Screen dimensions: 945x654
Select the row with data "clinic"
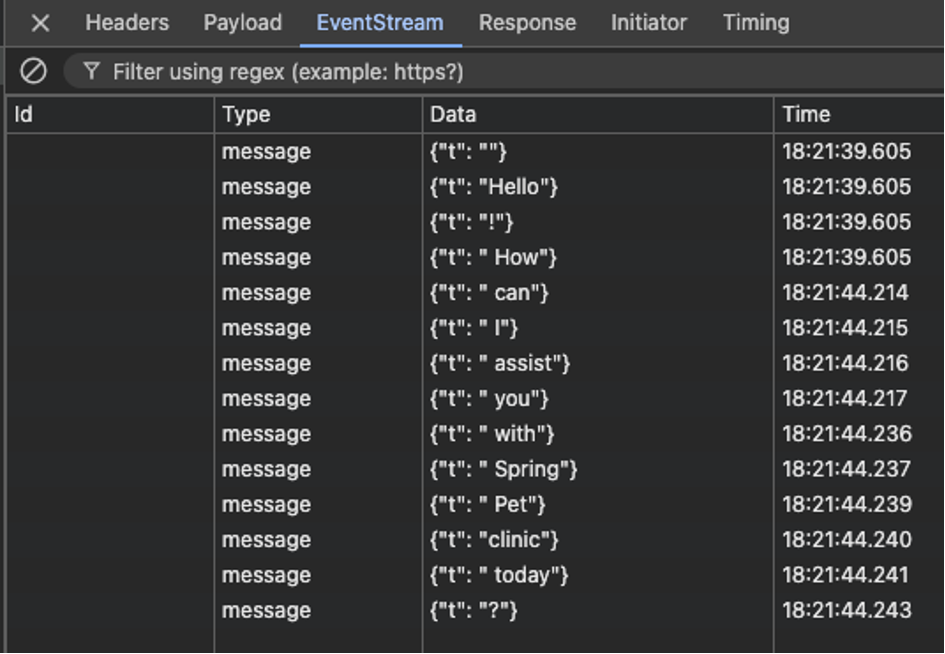coord(476,539)
